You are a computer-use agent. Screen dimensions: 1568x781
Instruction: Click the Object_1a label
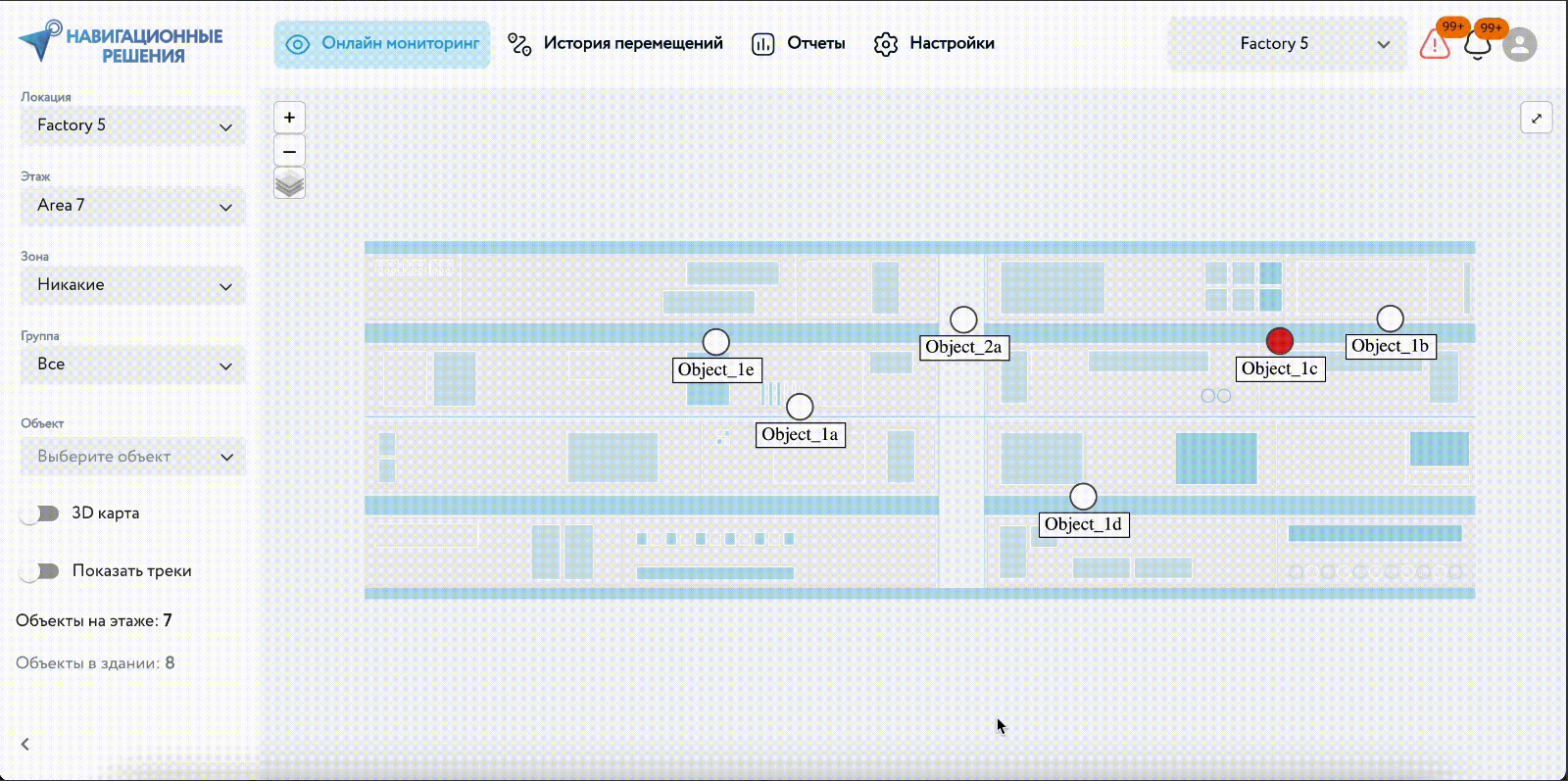tap(800, 435)
